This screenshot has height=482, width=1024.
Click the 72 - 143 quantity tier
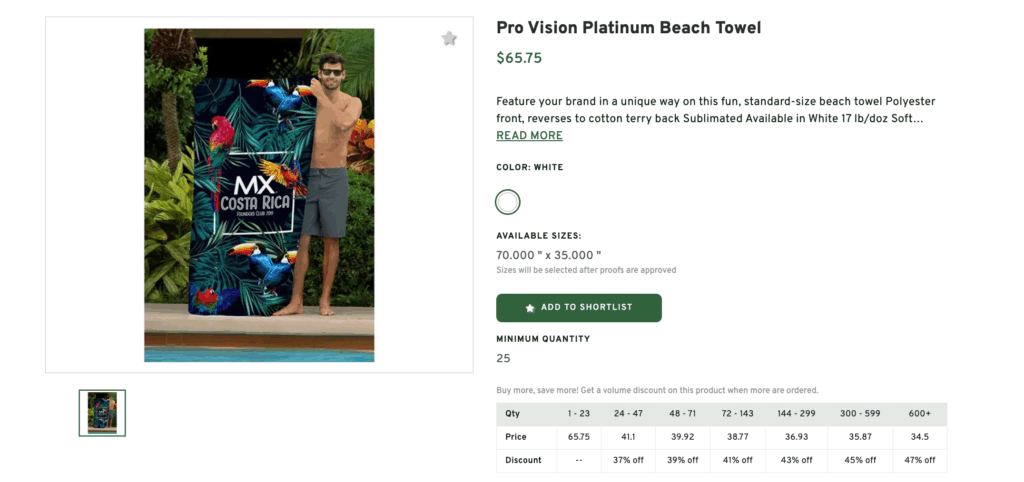(x=738, y=414)
